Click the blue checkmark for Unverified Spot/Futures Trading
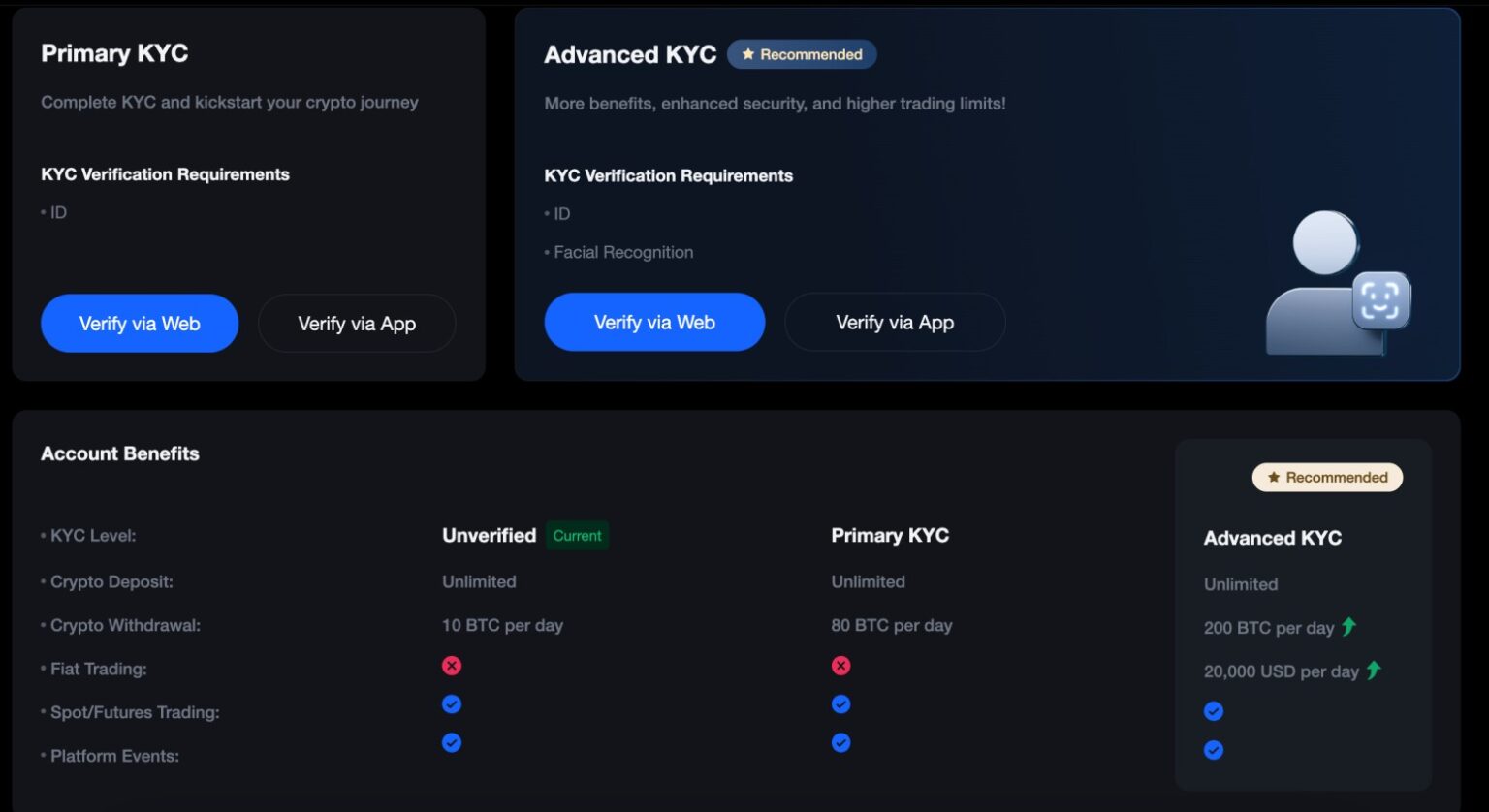Viewport: 1489px width, 812px height. (x=452, y=703)
